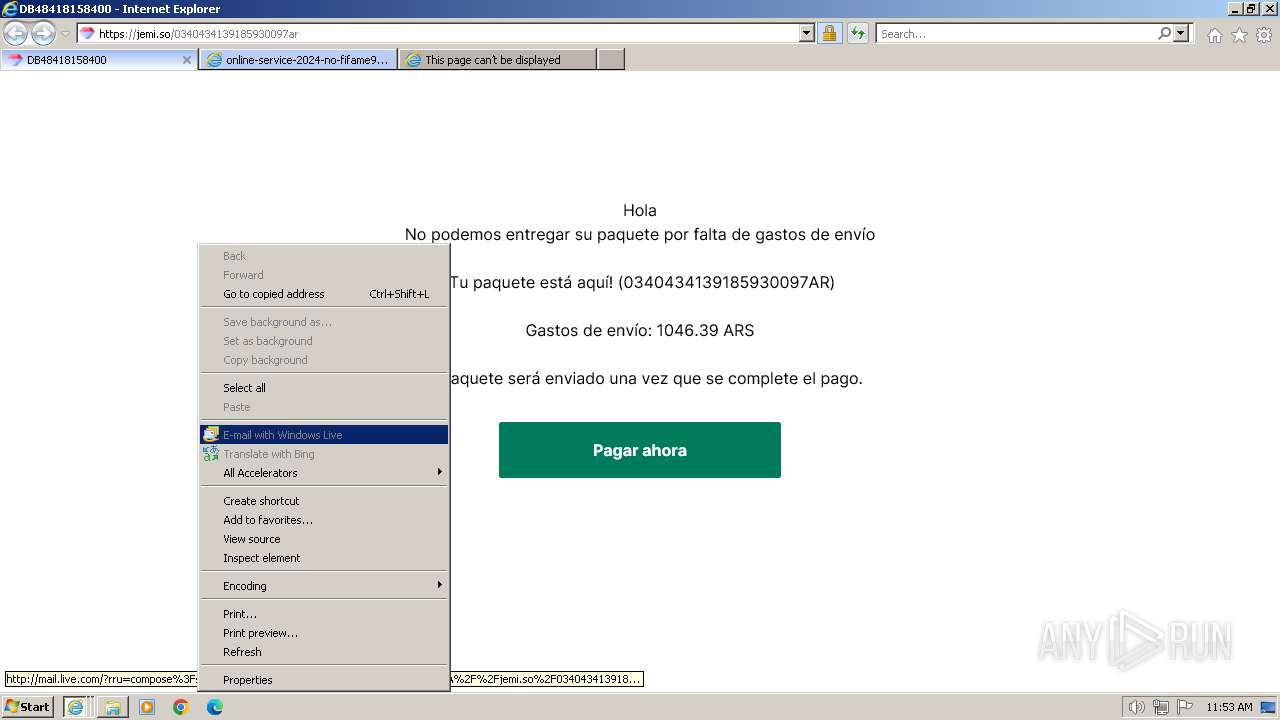Viewport: 1280px width, 720px height.
Task: Choose 'Go to copied address' in context menu
Action: [x=324, y=294]
